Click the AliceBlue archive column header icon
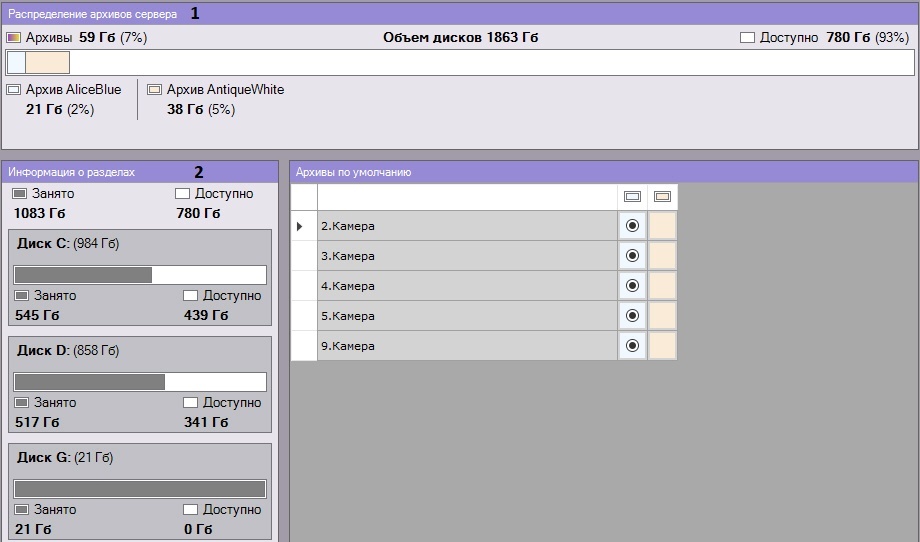This screenshot has width=920, height=542. point(632,197)
